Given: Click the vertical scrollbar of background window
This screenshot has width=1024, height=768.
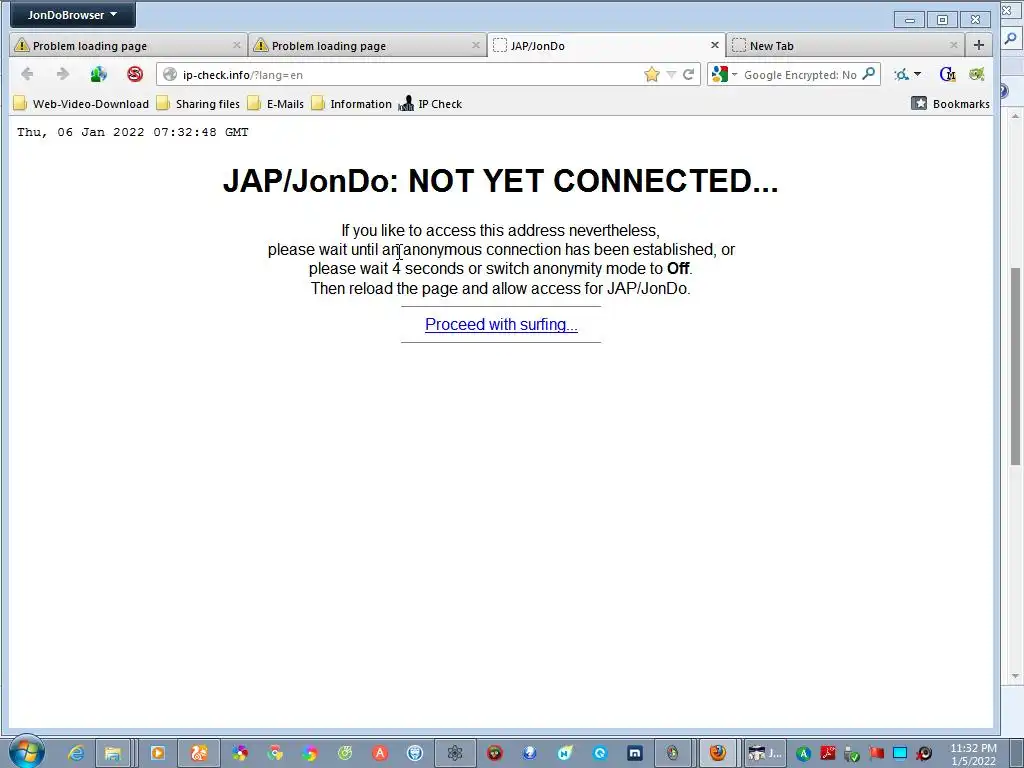Looking at the screenshot, I should pos(1015,366).
